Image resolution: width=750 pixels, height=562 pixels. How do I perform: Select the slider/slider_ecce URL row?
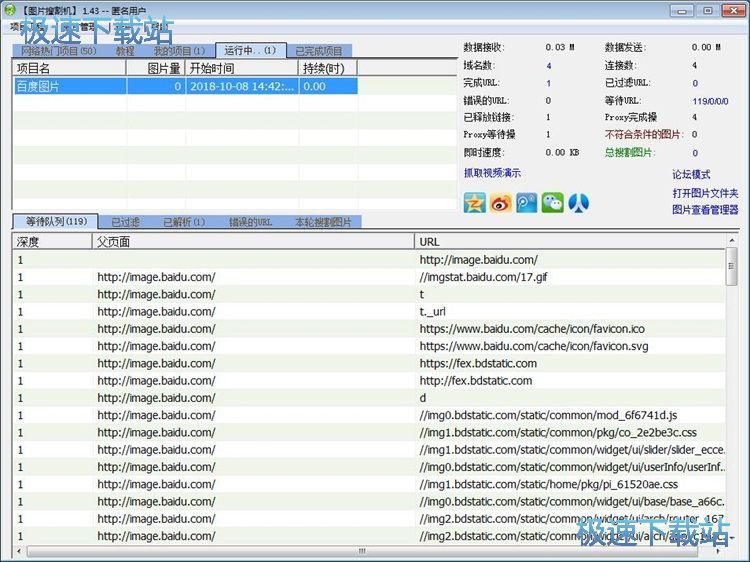[369, 450]
